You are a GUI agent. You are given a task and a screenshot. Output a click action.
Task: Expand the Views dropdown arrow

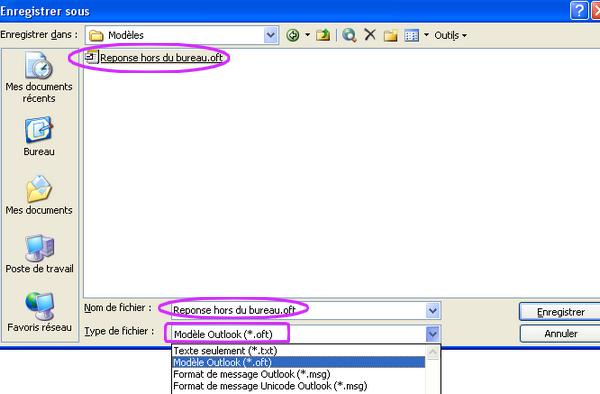[x=426, y=35]
